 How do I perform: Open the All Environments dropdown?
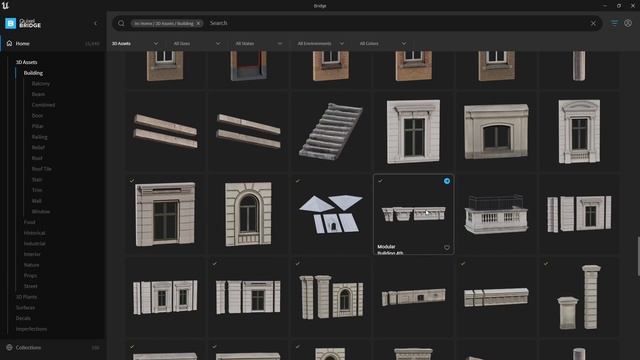321,43
